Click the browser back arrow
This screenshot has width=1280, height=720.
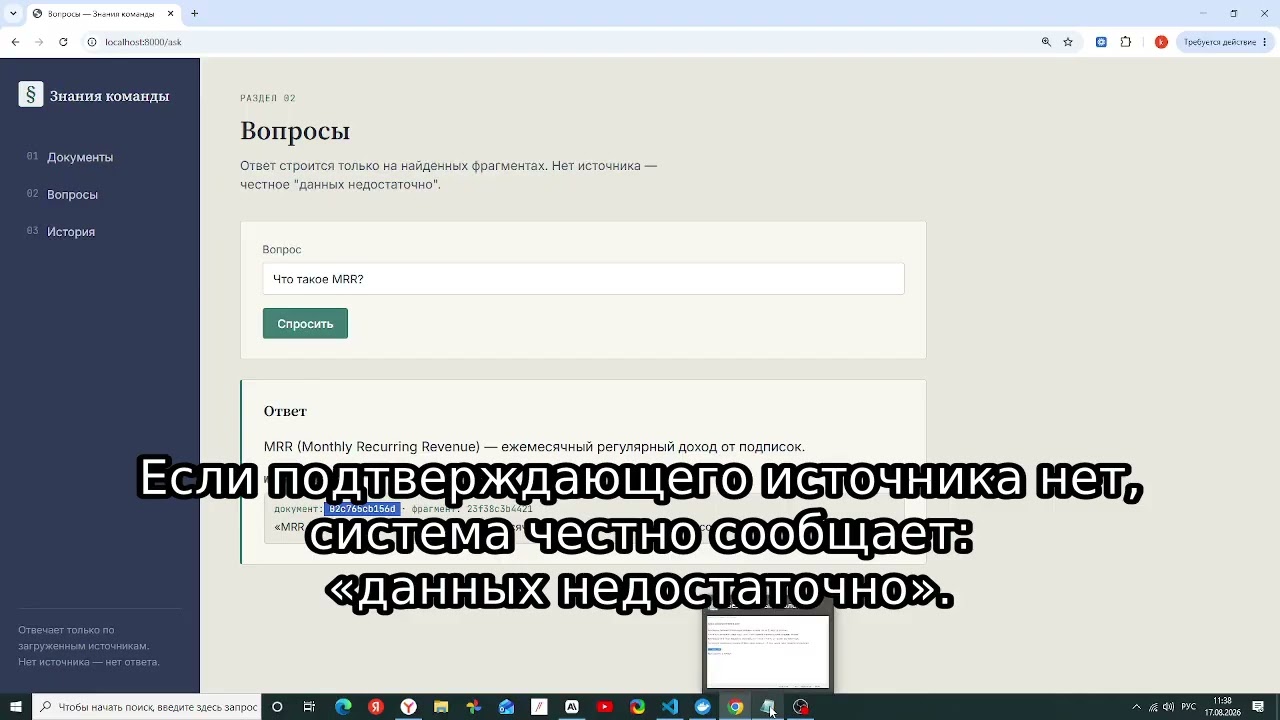pos(15,42)
